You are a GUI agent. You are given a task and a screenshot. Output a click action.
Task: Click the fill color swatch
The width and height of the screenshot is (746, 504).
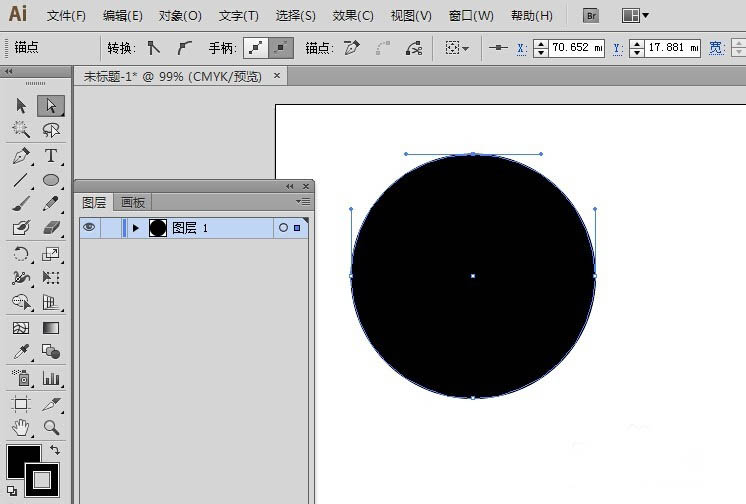22,462
